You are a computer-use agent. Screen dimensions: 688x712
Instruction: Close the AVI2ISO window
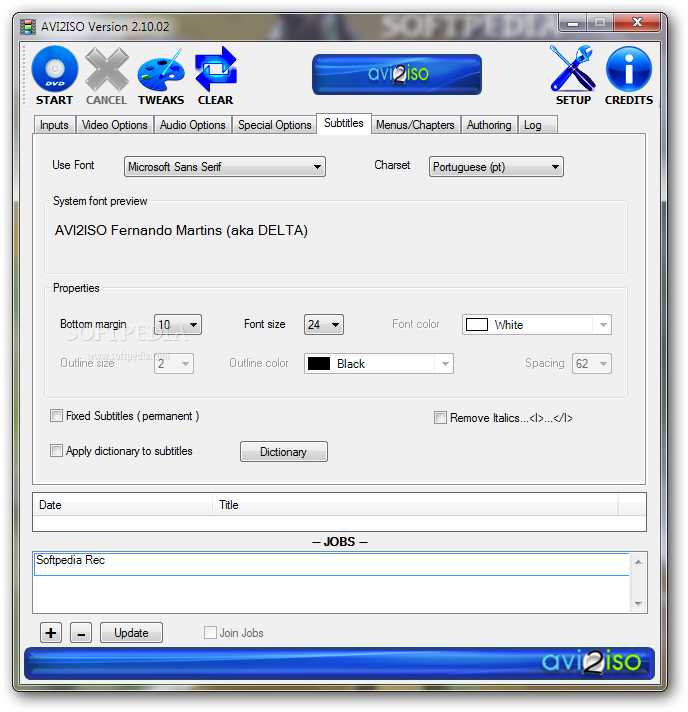[x=637, y=22]
